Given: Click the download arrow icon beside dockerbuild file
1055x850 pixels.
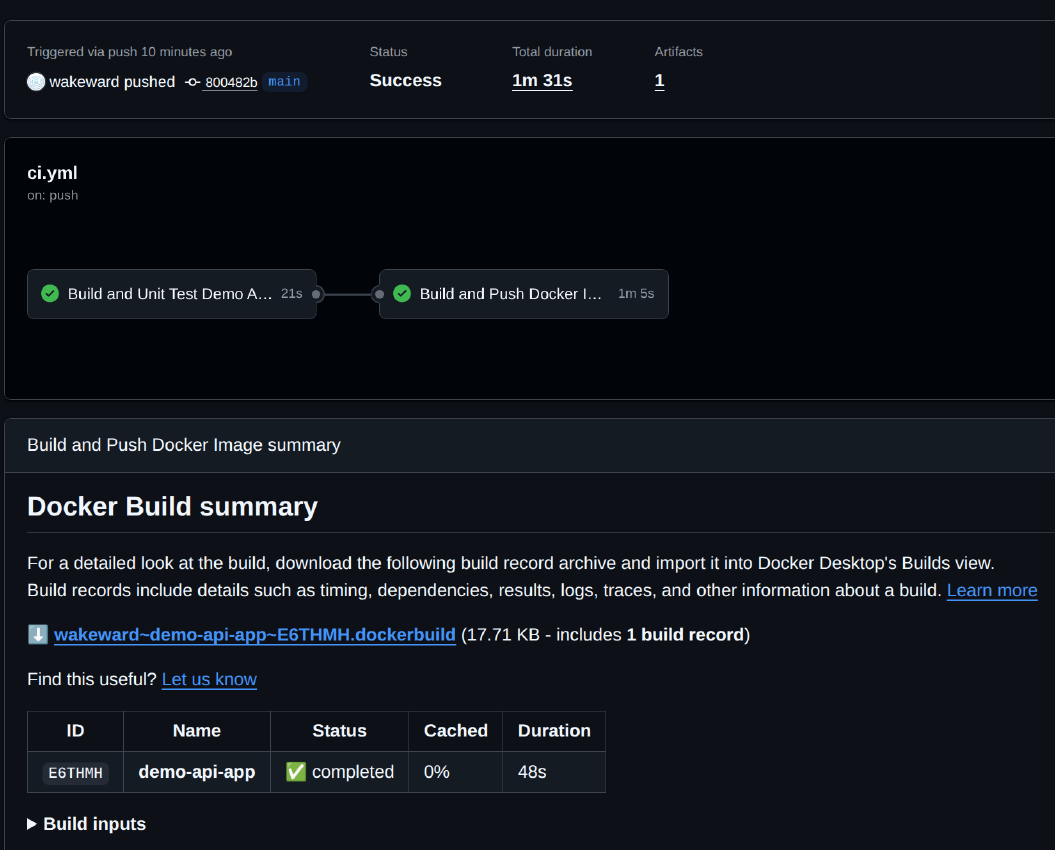Looking at the screenshot, I should point(37,635).
